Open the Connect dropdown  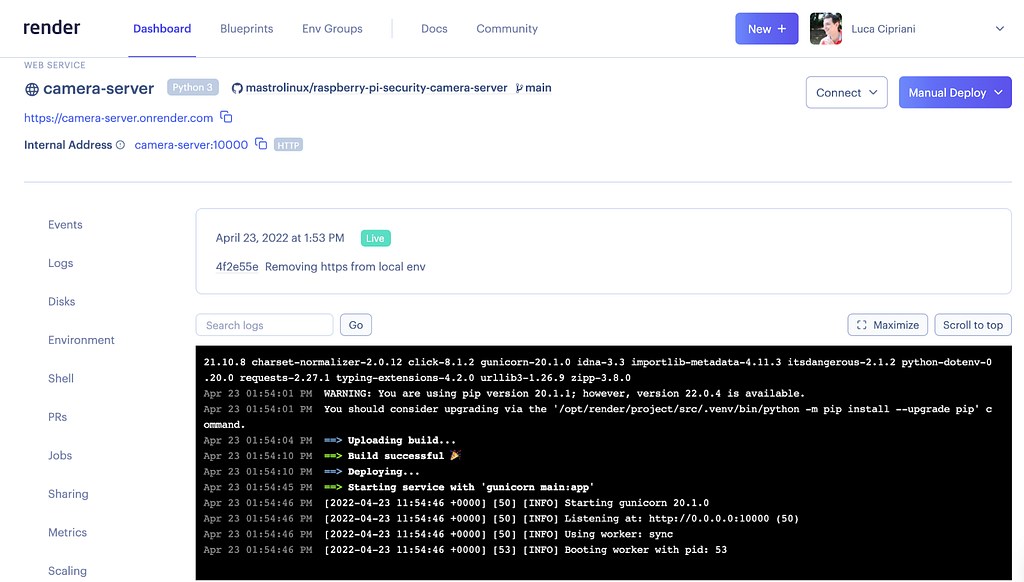point(846,93)
